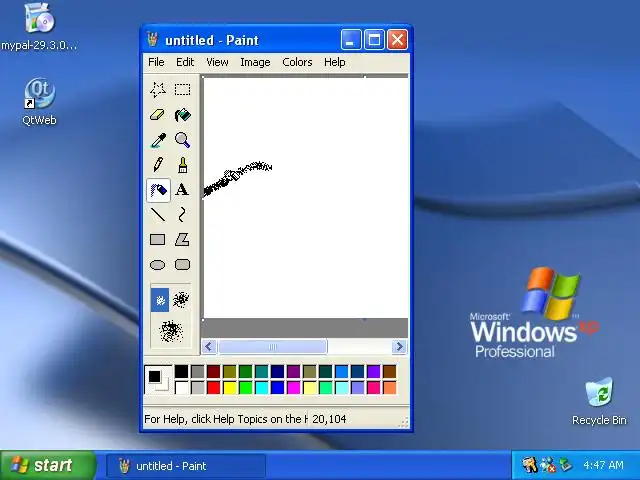Choose the navy blue palette swatch

[x=278, y=371]
